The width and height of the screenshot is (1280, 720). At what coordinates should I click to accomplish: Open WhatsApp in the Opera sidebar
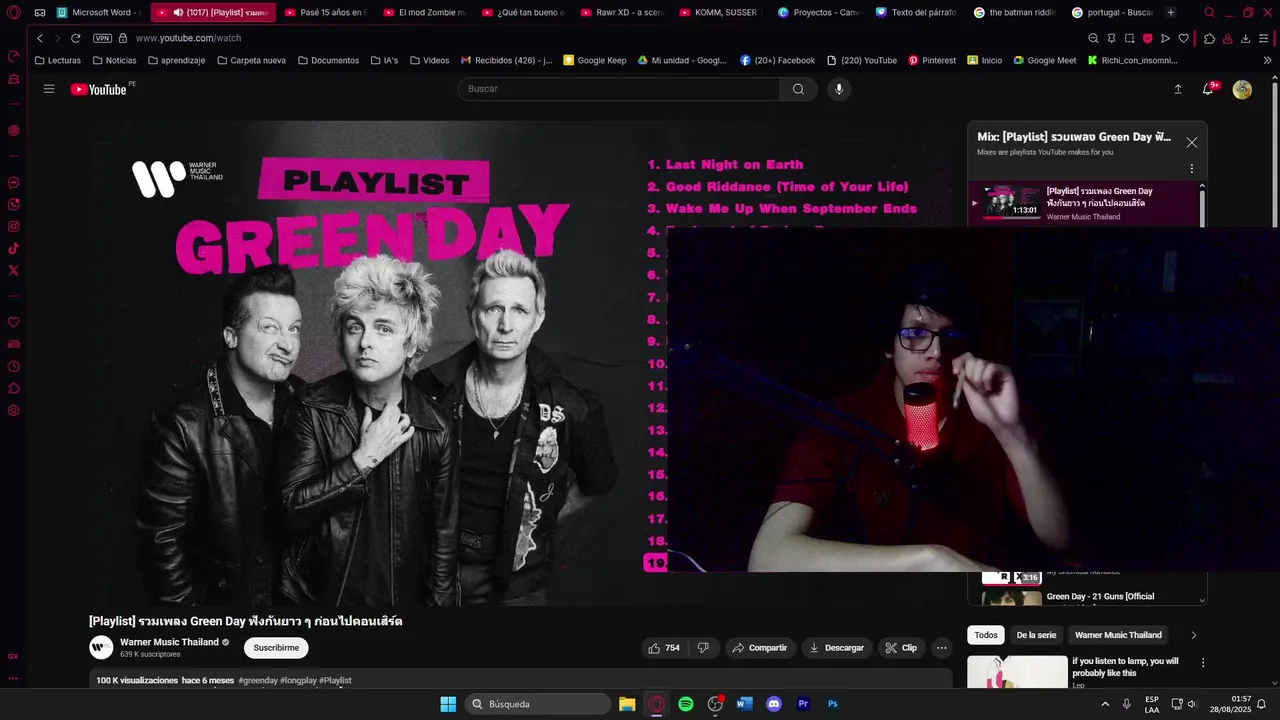(x=14, y=205)
